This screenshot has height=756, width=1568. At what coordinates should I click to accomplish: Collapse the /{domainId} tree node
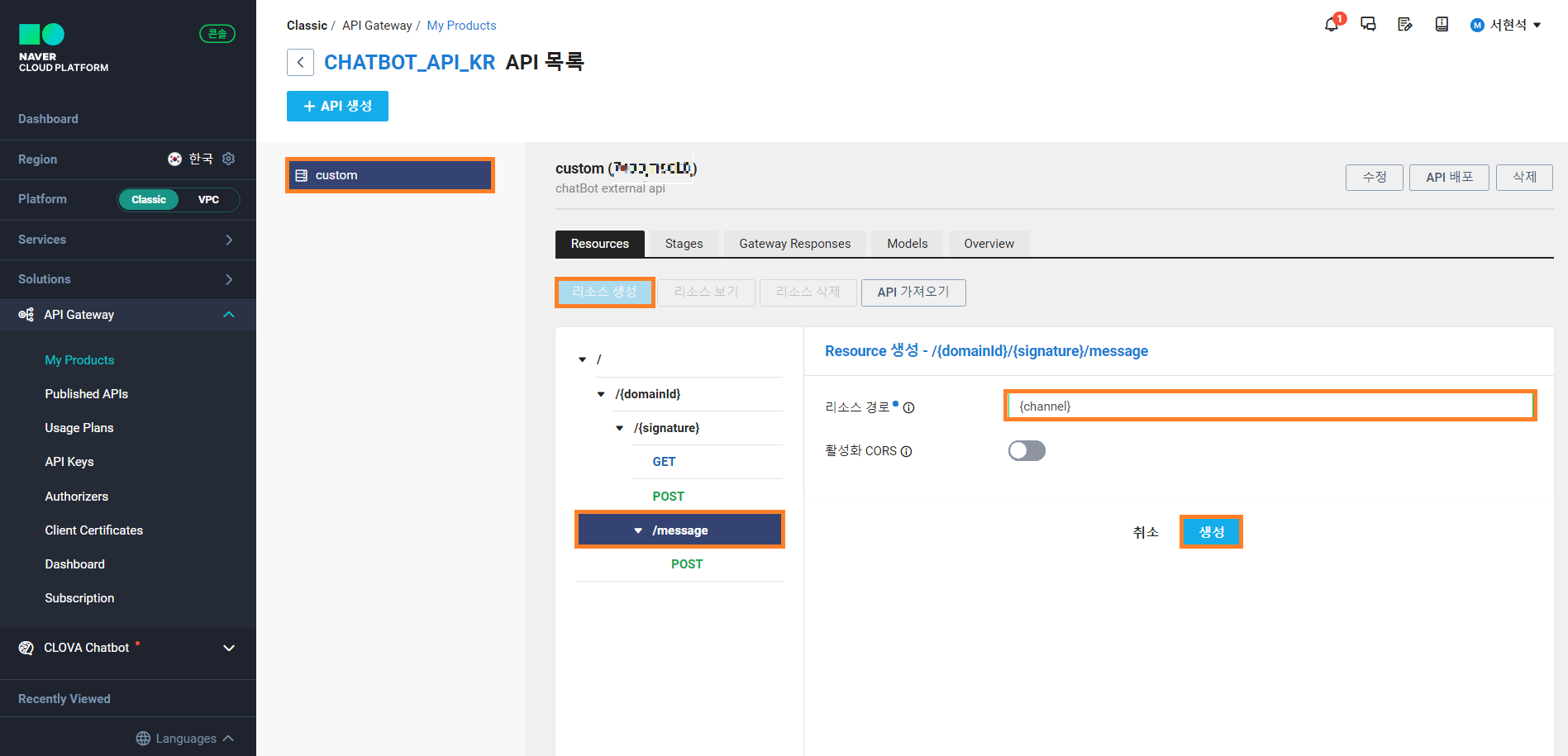pos(601,394)
